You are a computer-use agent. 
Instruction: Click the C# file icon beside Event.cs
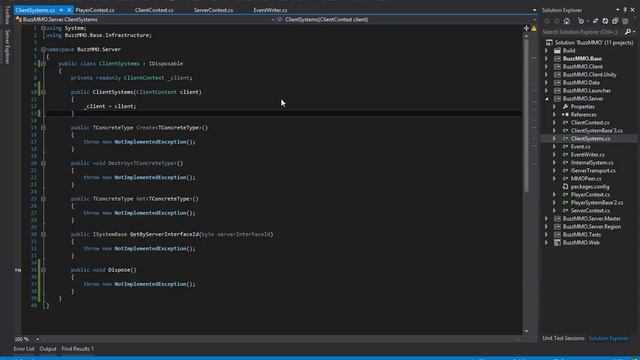(x=565, y=147)
